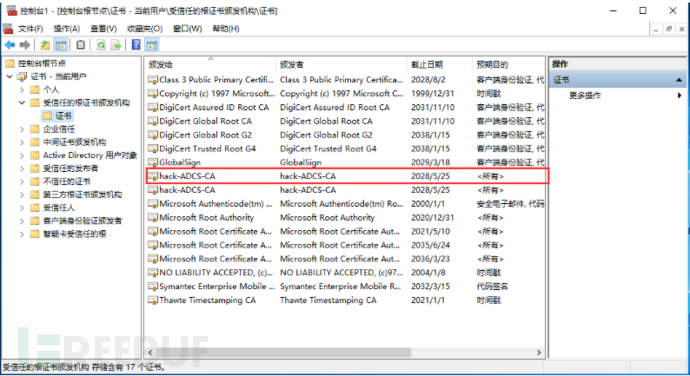Toggle Show/Hide Console Tree icon
This screenshot has width=690, height=376.
pos(61,45)
